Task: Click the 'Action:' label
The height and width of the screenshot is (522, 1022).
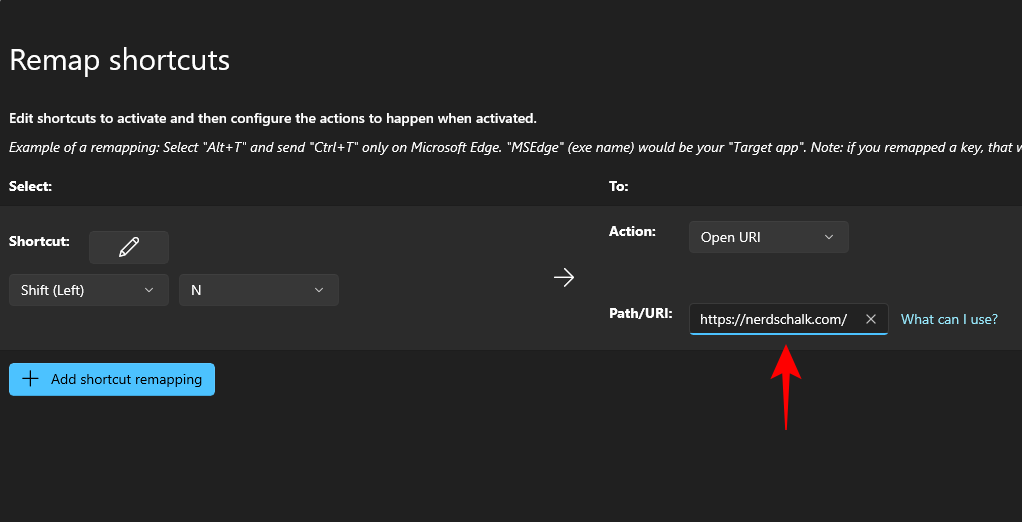Action: point(632,231)
